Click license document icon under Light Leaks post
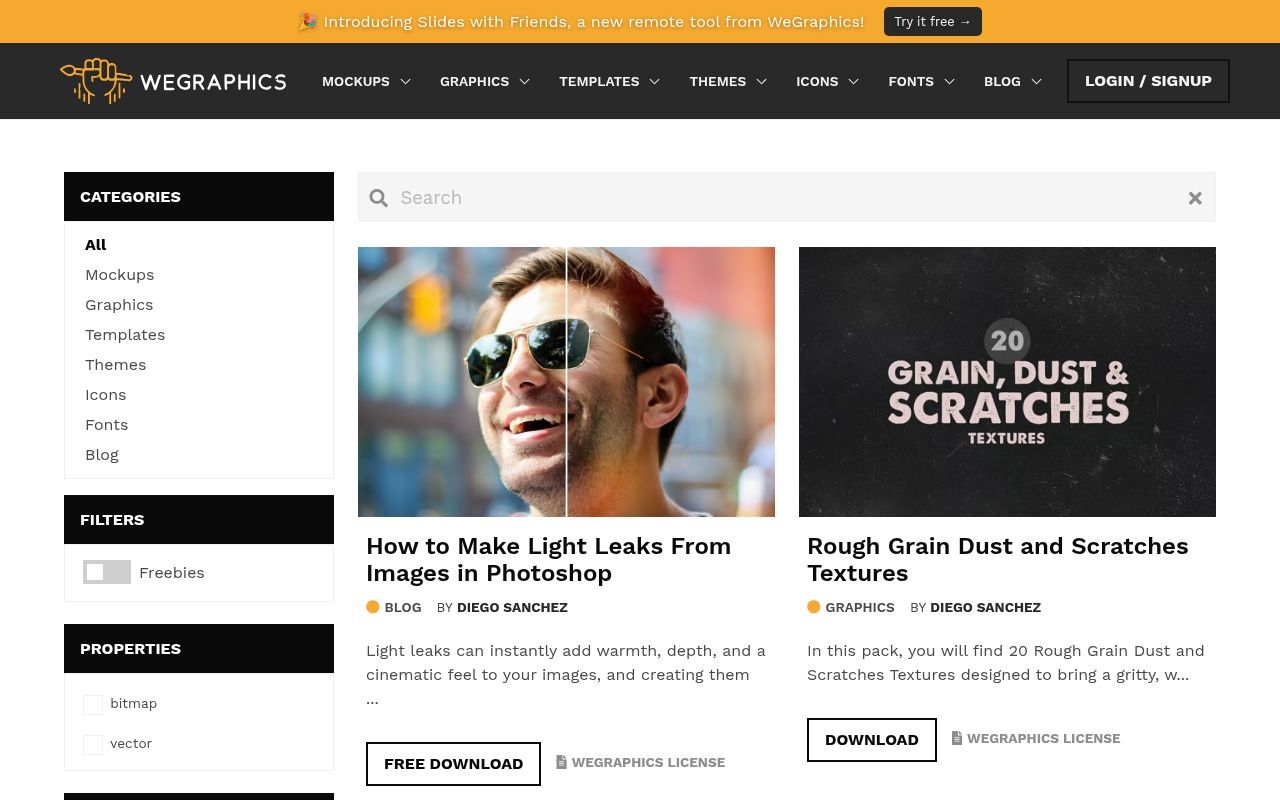The height and width of the screenshot is (800, 1280). pos(562,762)
